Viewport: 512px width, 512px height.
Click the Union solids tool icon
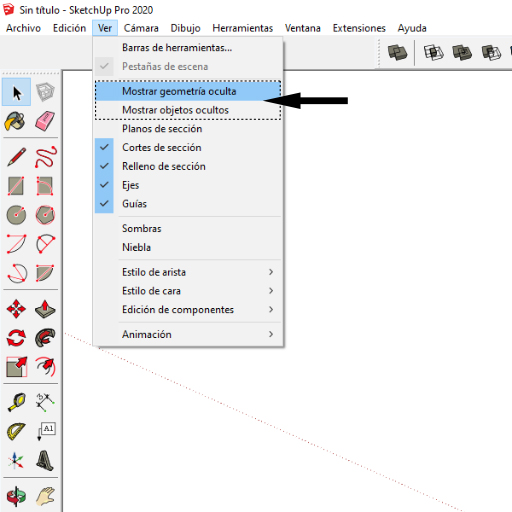tap(462, 53)
